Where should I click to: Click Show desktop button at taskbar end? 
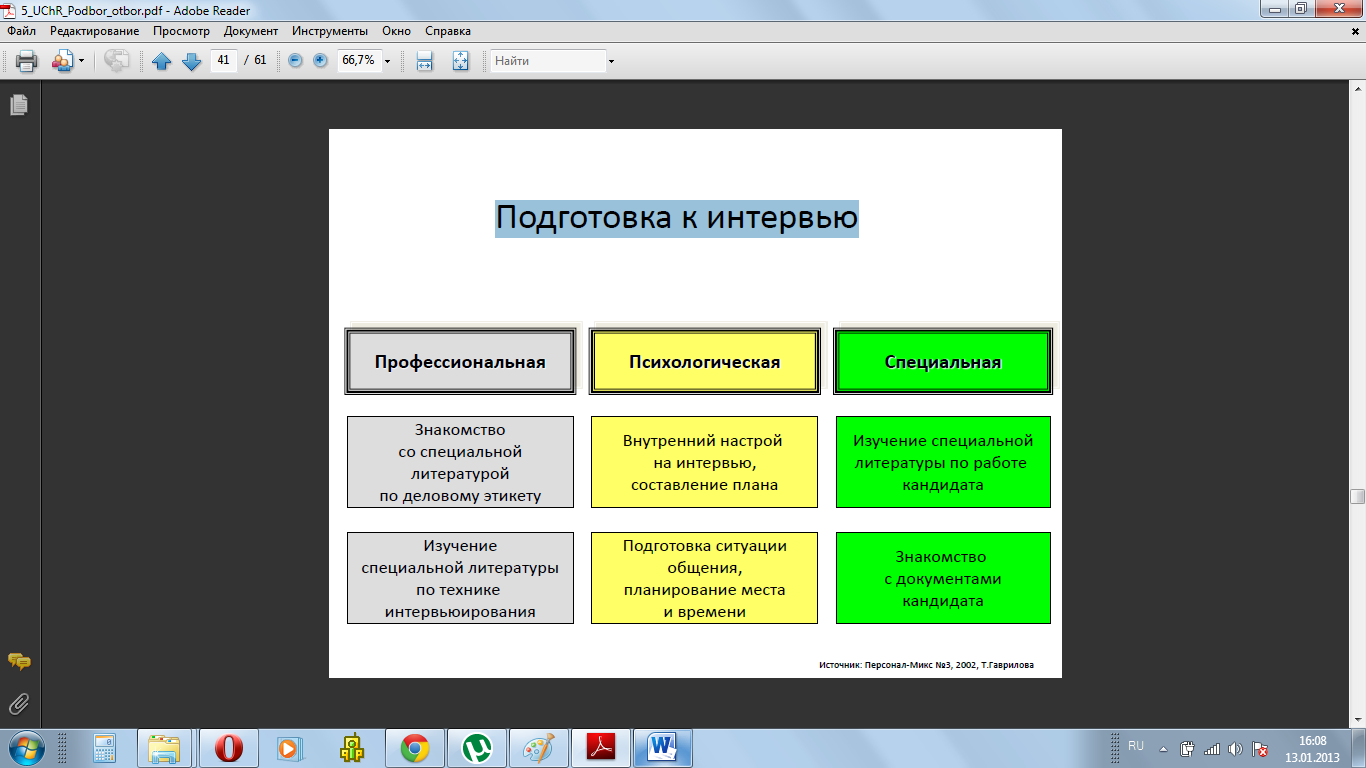1358,748
